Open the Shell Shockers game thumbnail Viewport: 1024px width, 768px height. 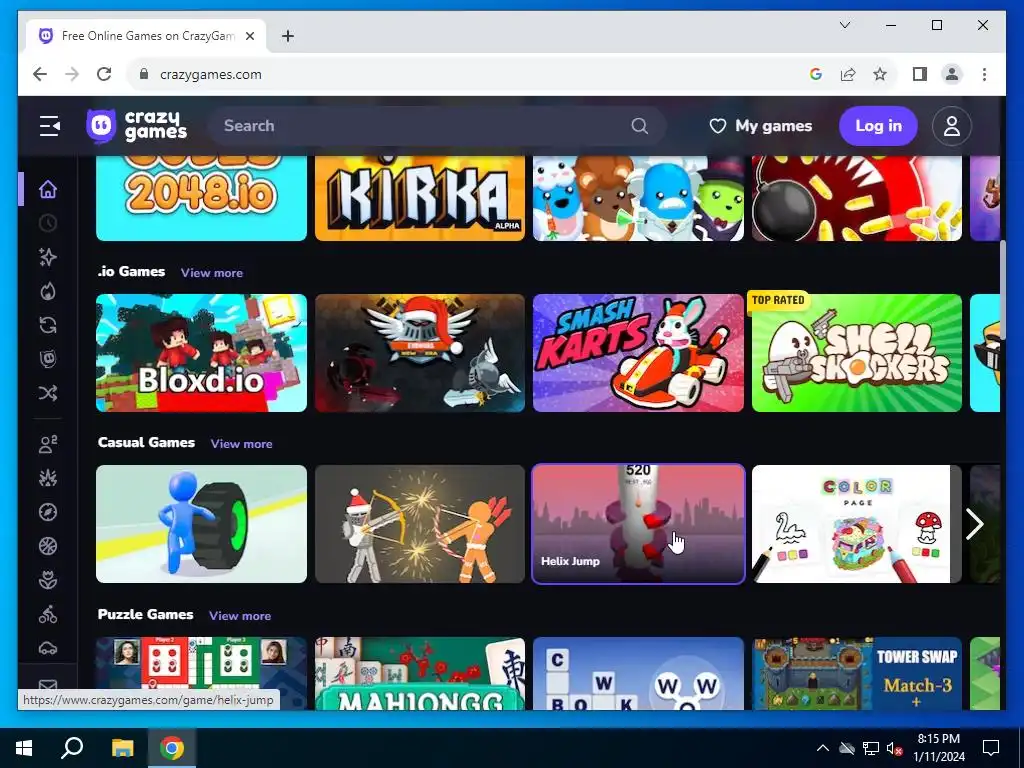pos(857,353)
